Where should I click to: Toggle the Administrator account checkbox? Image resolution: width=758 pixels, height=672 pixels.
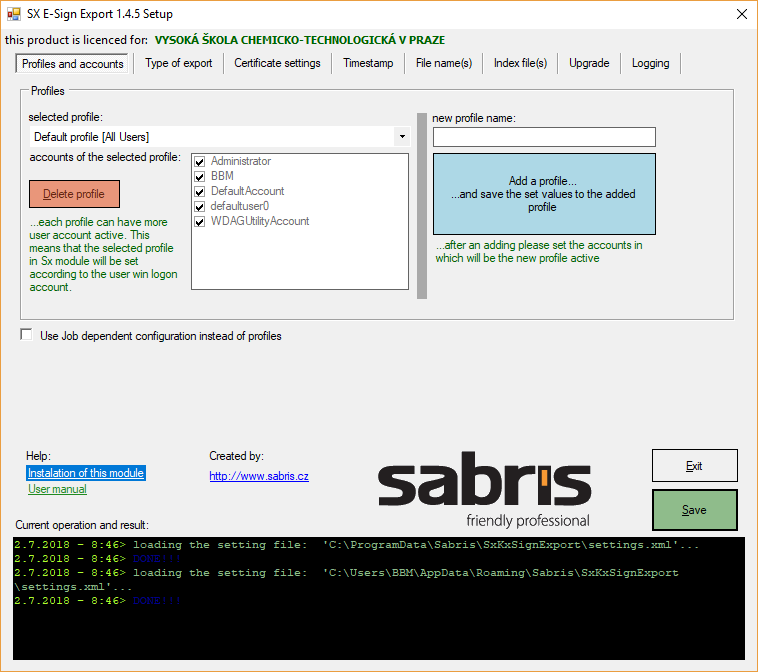click(200, 161)
